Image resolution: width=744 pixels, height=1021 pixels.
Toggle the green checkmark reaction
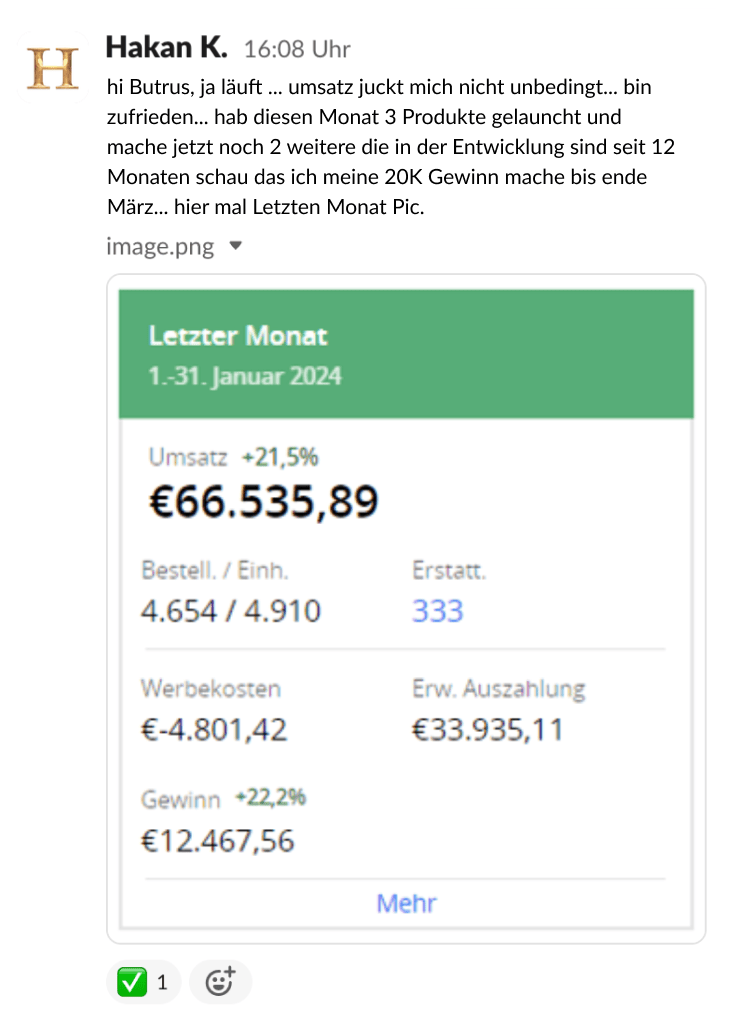click(142, 982)
